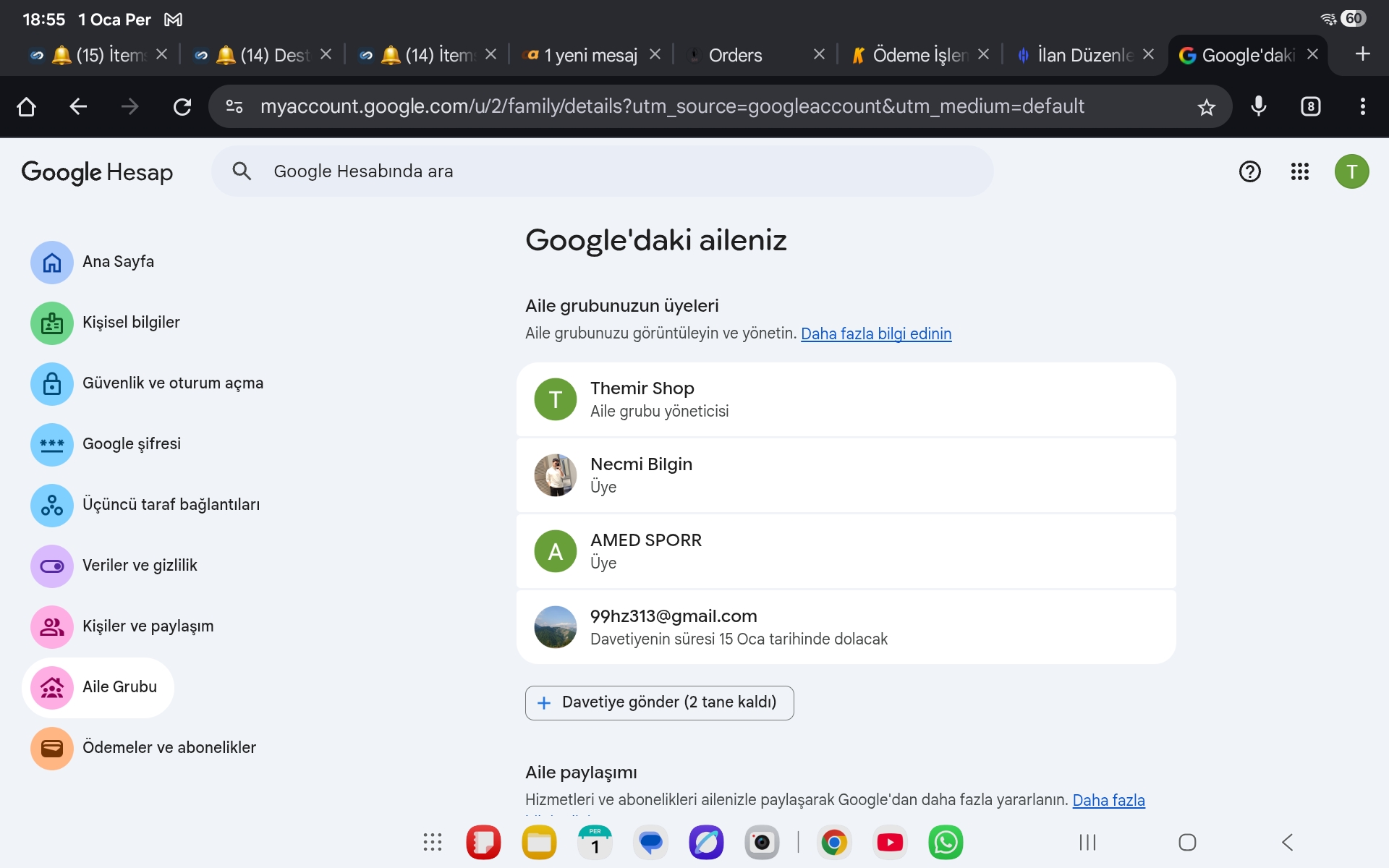Tap the Android home navigation button
Viewport: 1389px width, 868px height.
1187,842
